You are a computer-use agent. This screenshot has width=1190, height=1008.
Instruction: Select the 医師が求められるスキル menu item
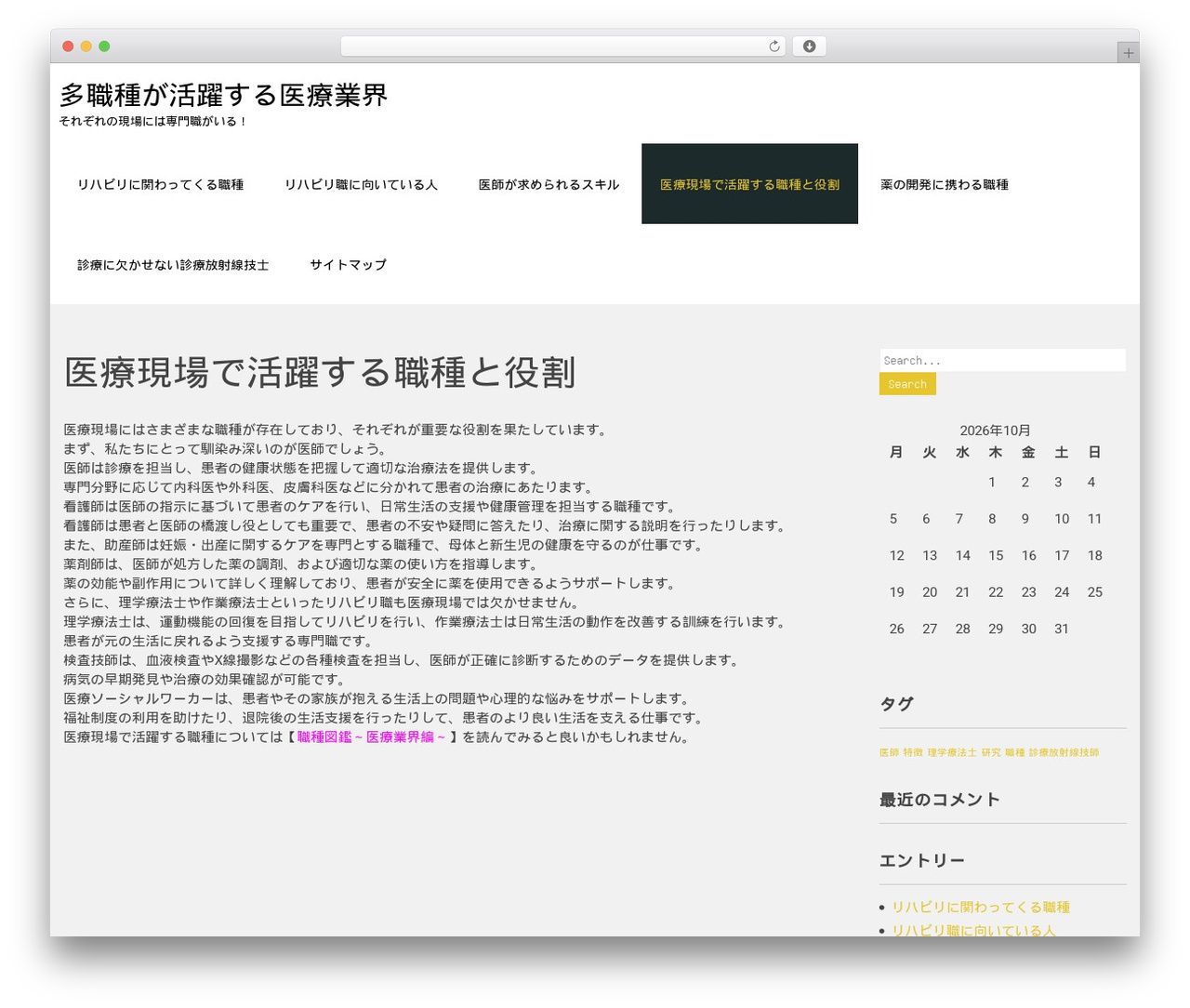[549, 184]
